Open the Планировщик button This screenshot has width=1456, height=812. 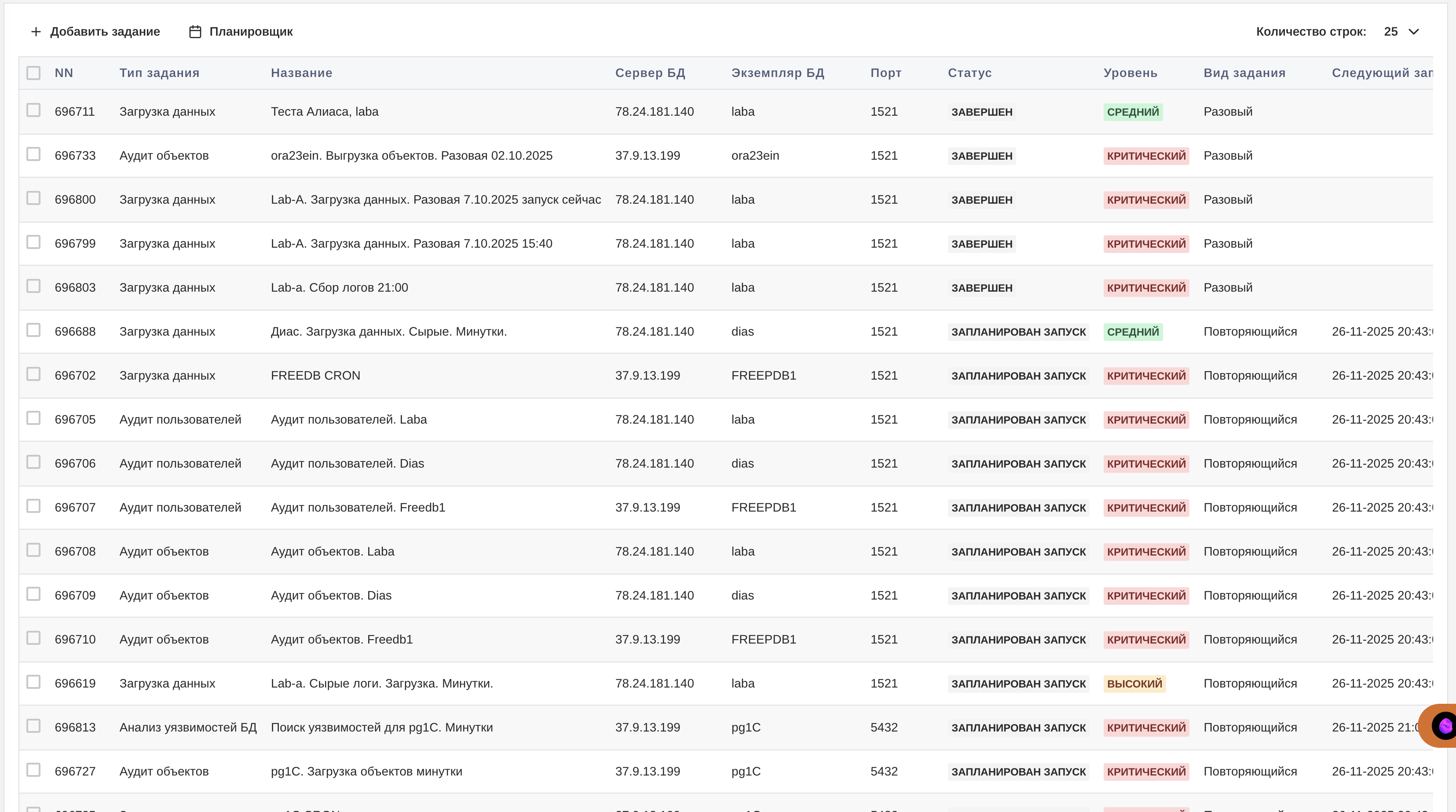250,32
